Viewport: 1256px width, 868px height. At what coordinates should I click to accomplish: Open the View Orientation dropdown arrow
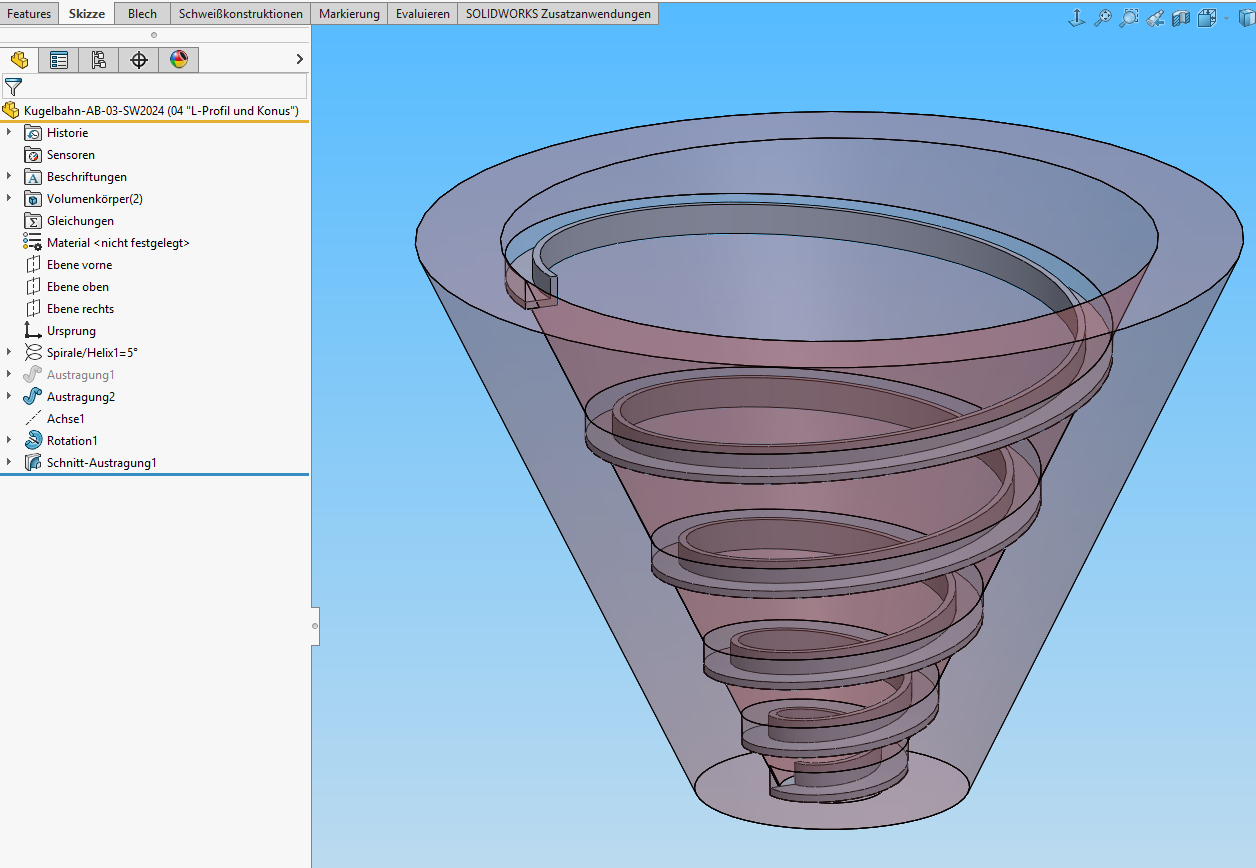[1226, 17]
